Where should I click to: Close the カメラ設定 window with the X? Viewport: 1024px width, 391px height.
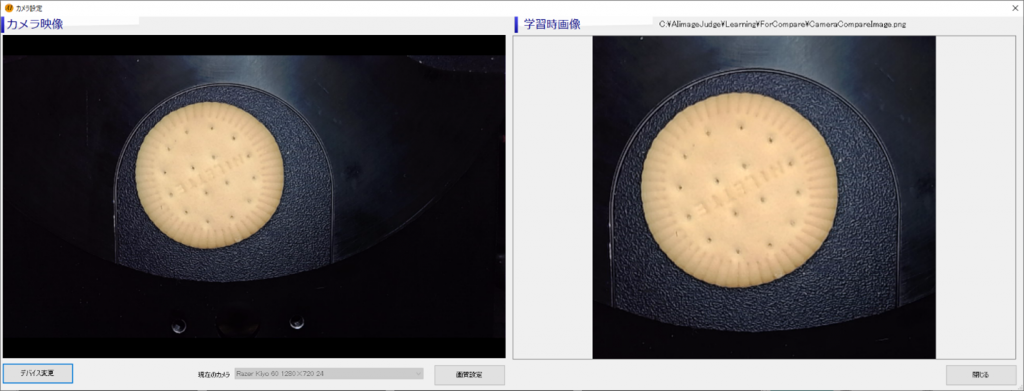[x=1014, y=7]
